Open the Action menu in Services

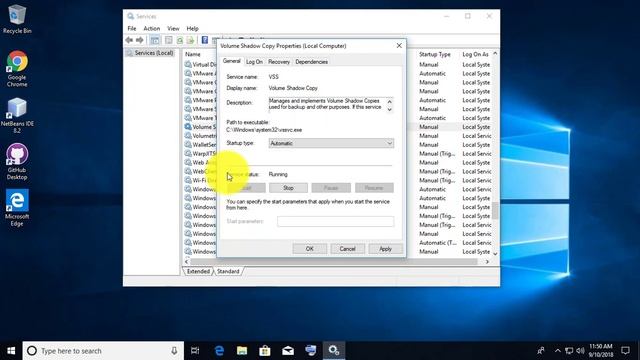coord(151,29)
